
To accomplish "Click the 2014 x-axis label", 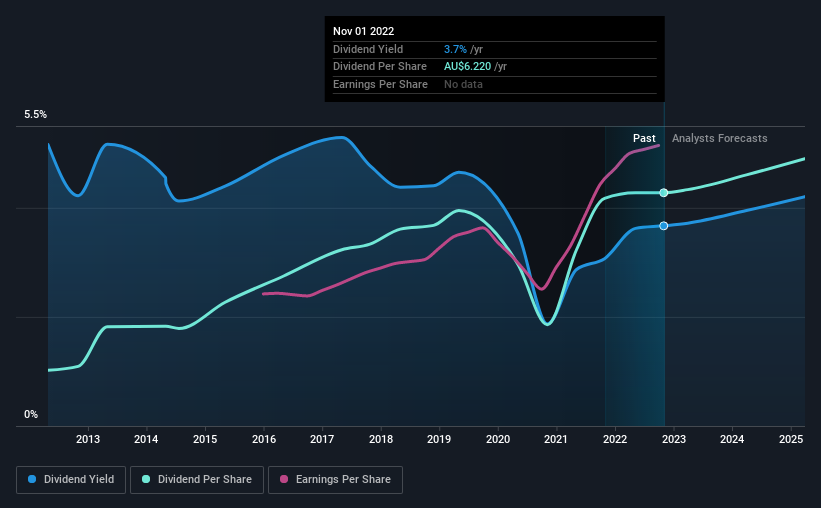I will [x=146, y=439].
